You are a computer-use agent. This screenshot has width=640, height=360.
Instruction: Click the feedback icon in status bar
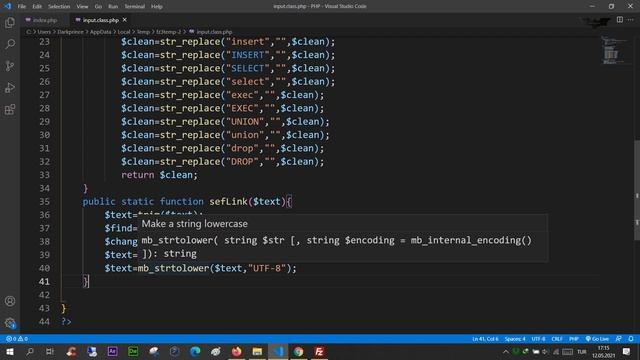pyautogui.click(x=619, y=339)
